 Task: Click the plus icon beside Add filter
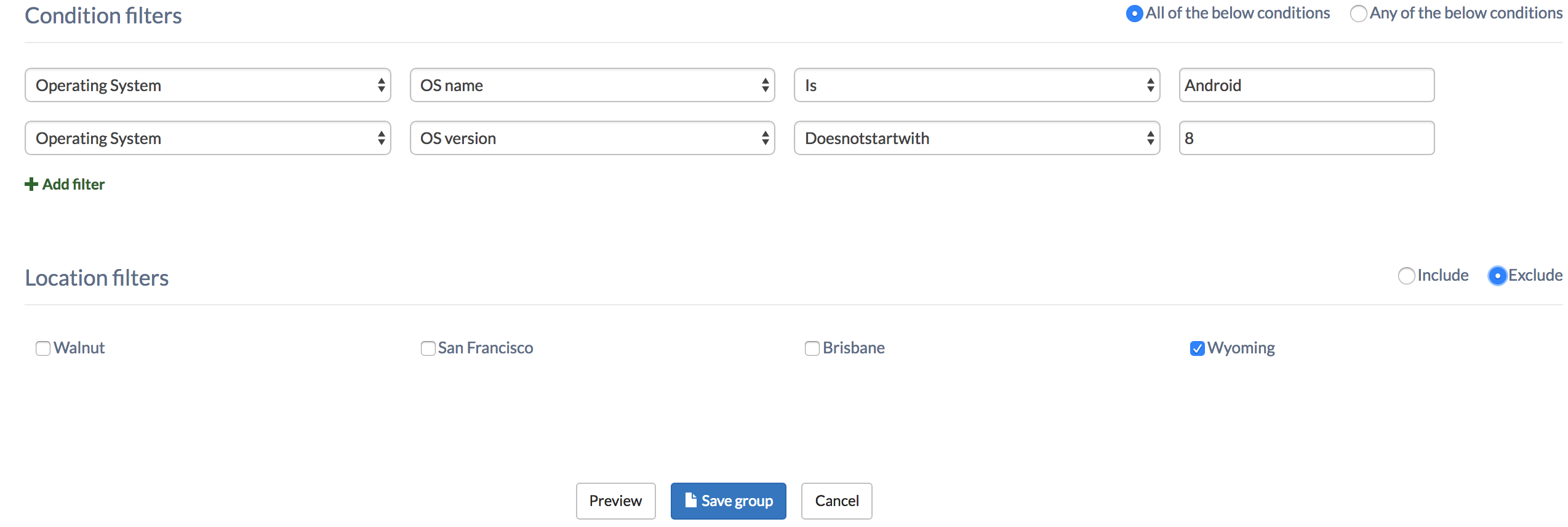pos(31,184)
